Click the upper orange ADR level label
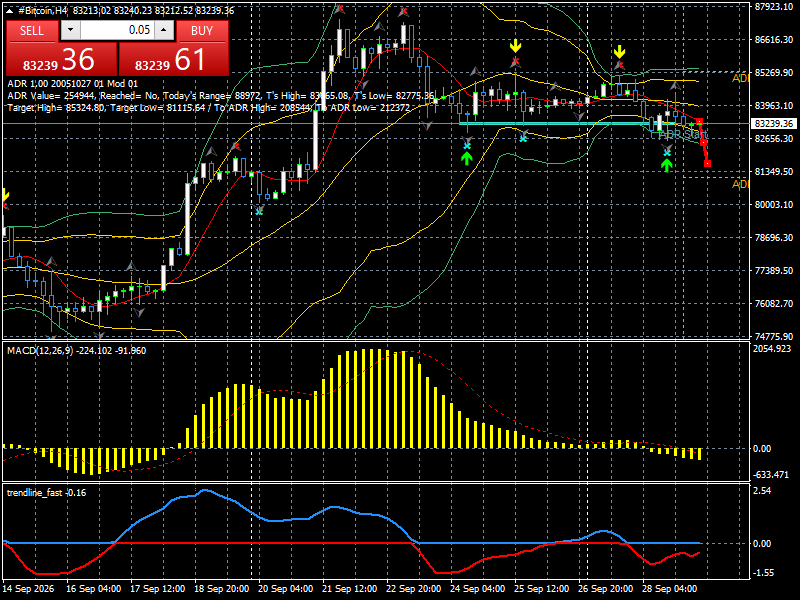Viewport: 800px width, 600px height. (x=740, y=78)
